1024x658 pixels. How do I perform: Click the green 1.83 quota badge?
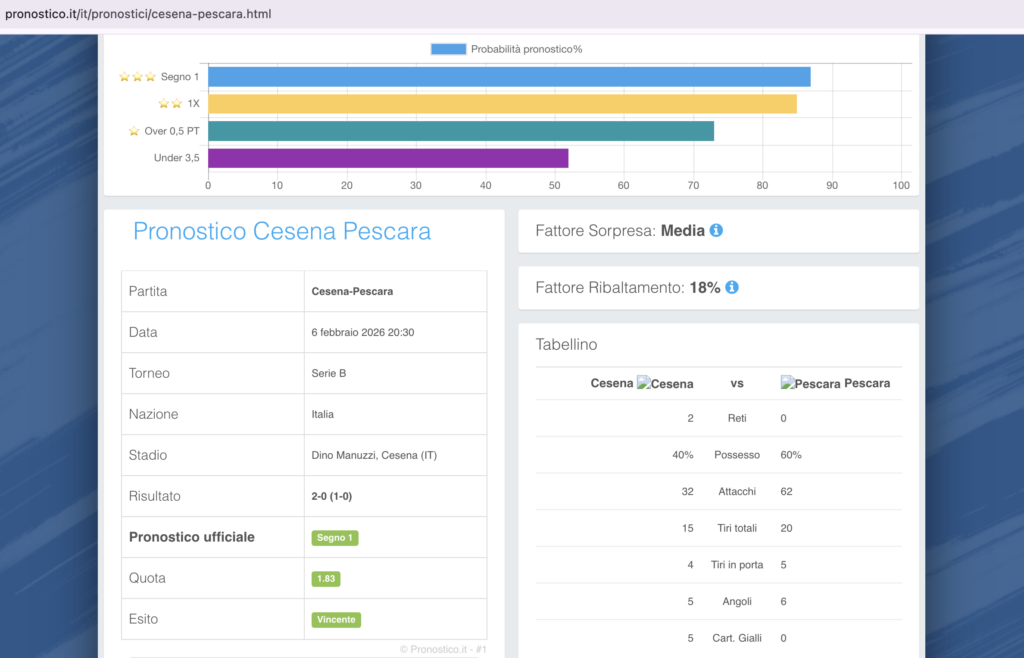[325, 579]
